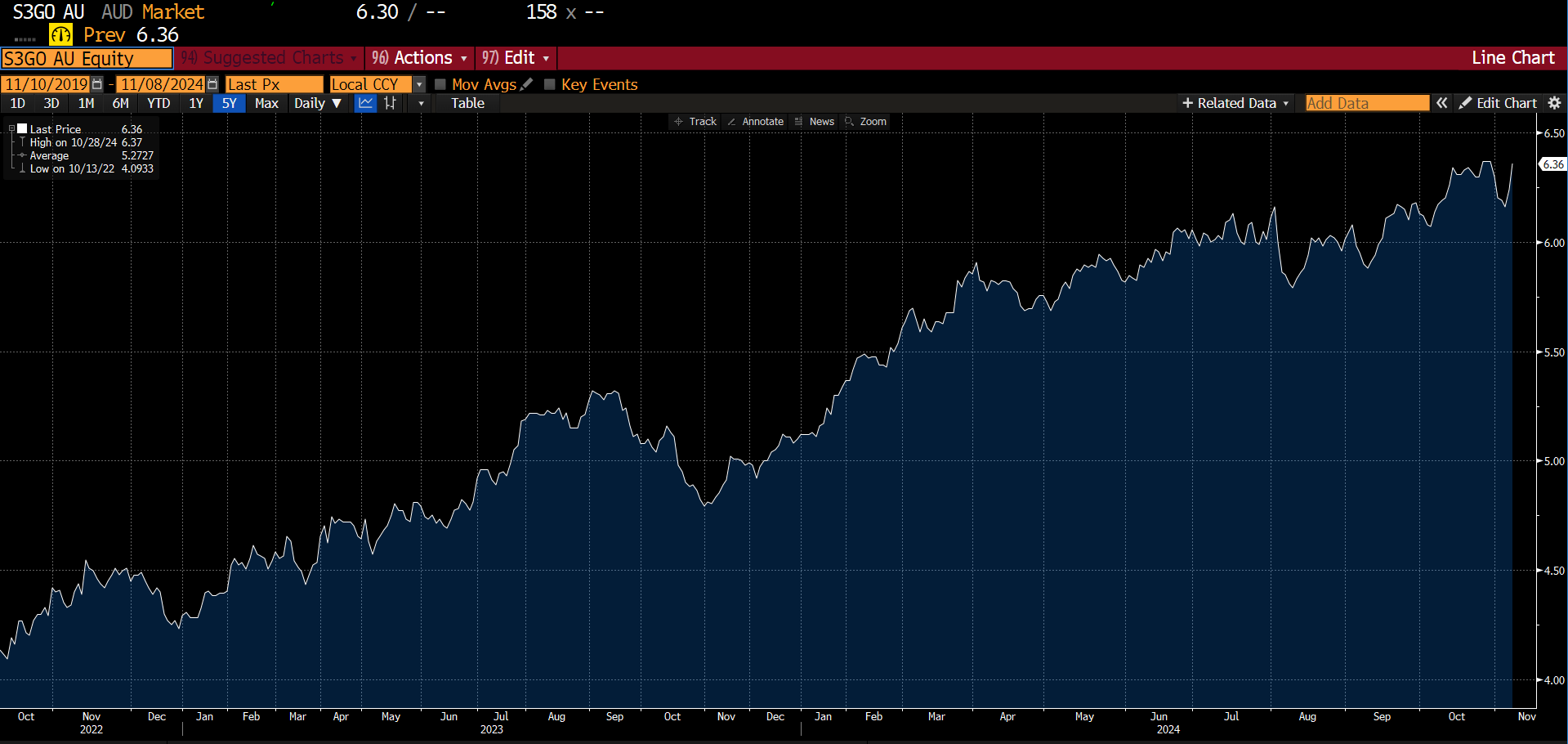1568x744 pixels.
Task: Open the Actions menu
Action: pos(419,58)
